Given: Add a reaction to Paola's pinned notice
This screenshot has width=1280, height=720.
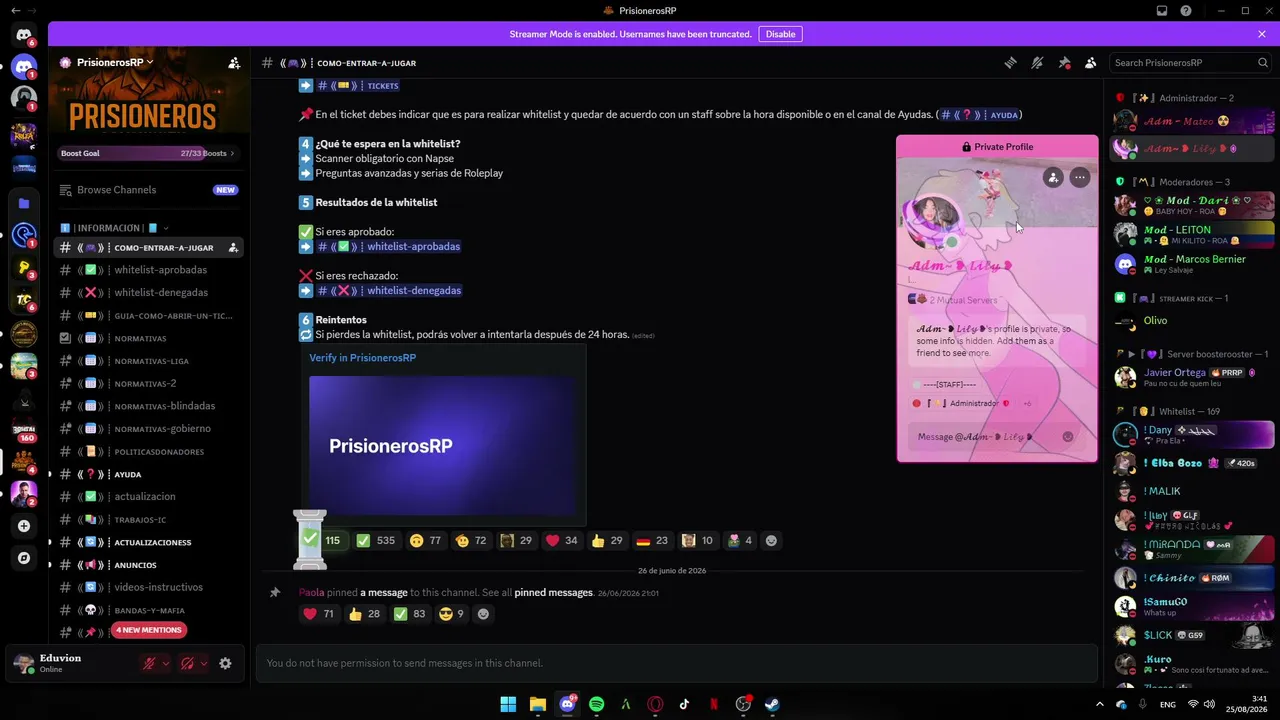Looking at the screenshot, I should point(484,614).
